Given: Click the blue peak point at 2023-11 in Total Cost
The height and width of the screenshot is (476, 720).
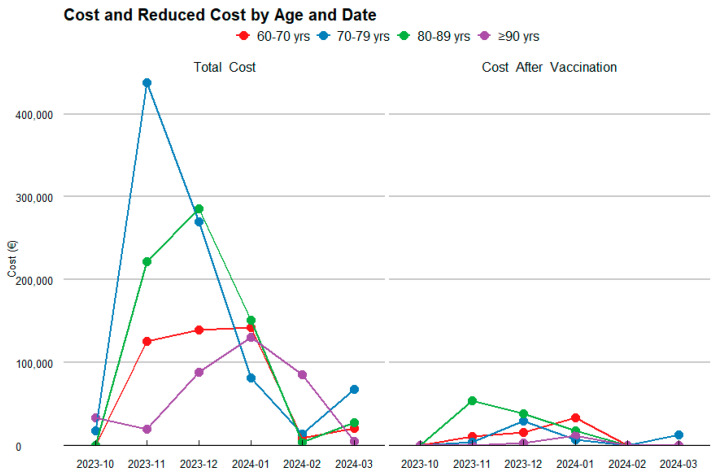Looking at the screenshot, I should 147,83.
